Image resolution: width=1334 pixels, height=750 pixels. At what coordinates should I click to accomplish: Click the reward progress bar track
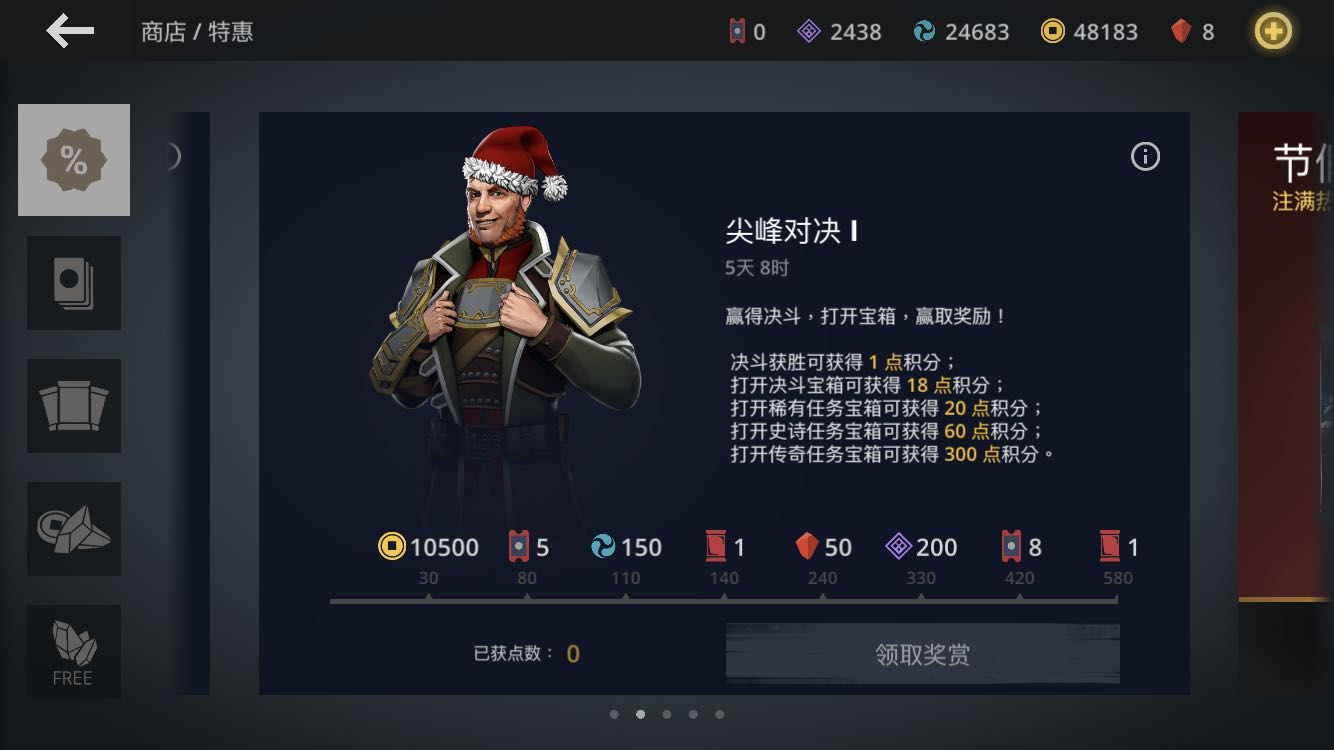[724, 601]
